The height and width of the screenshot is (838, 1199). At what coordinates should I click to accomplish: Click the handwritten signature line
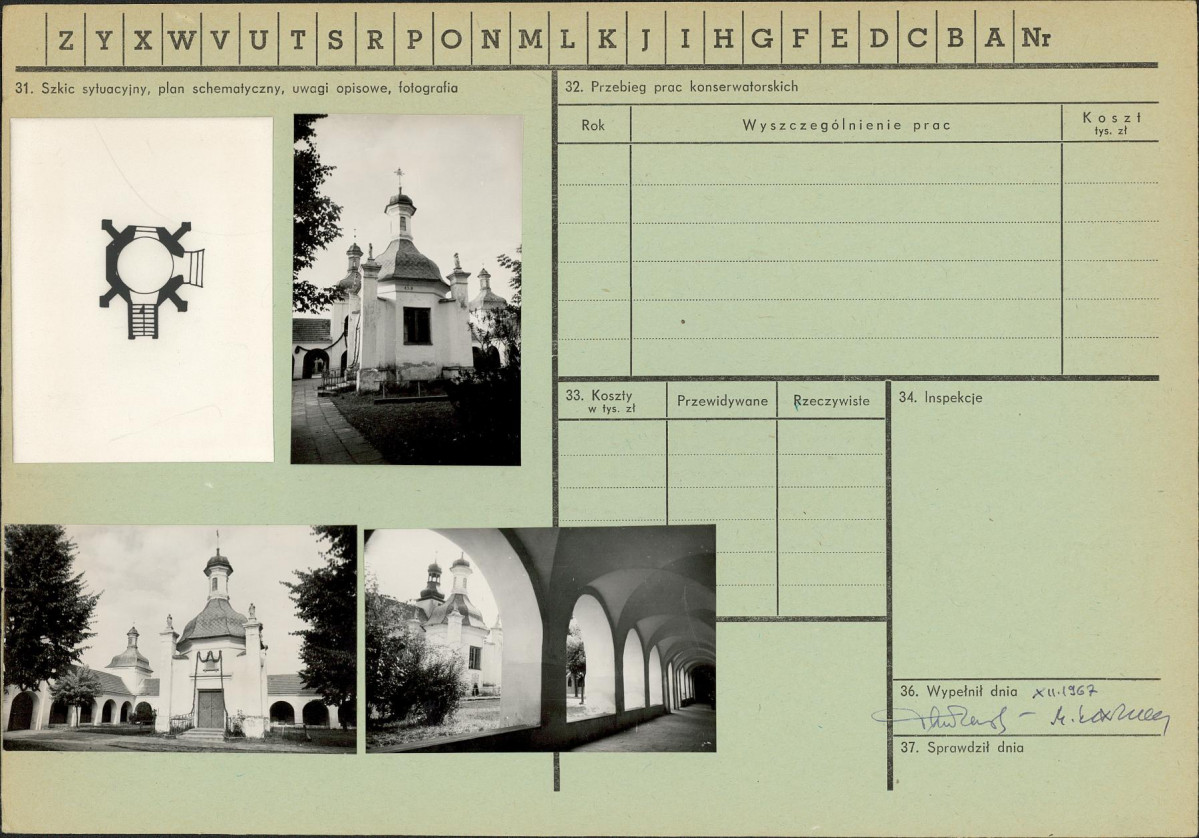coord(1021,718)
